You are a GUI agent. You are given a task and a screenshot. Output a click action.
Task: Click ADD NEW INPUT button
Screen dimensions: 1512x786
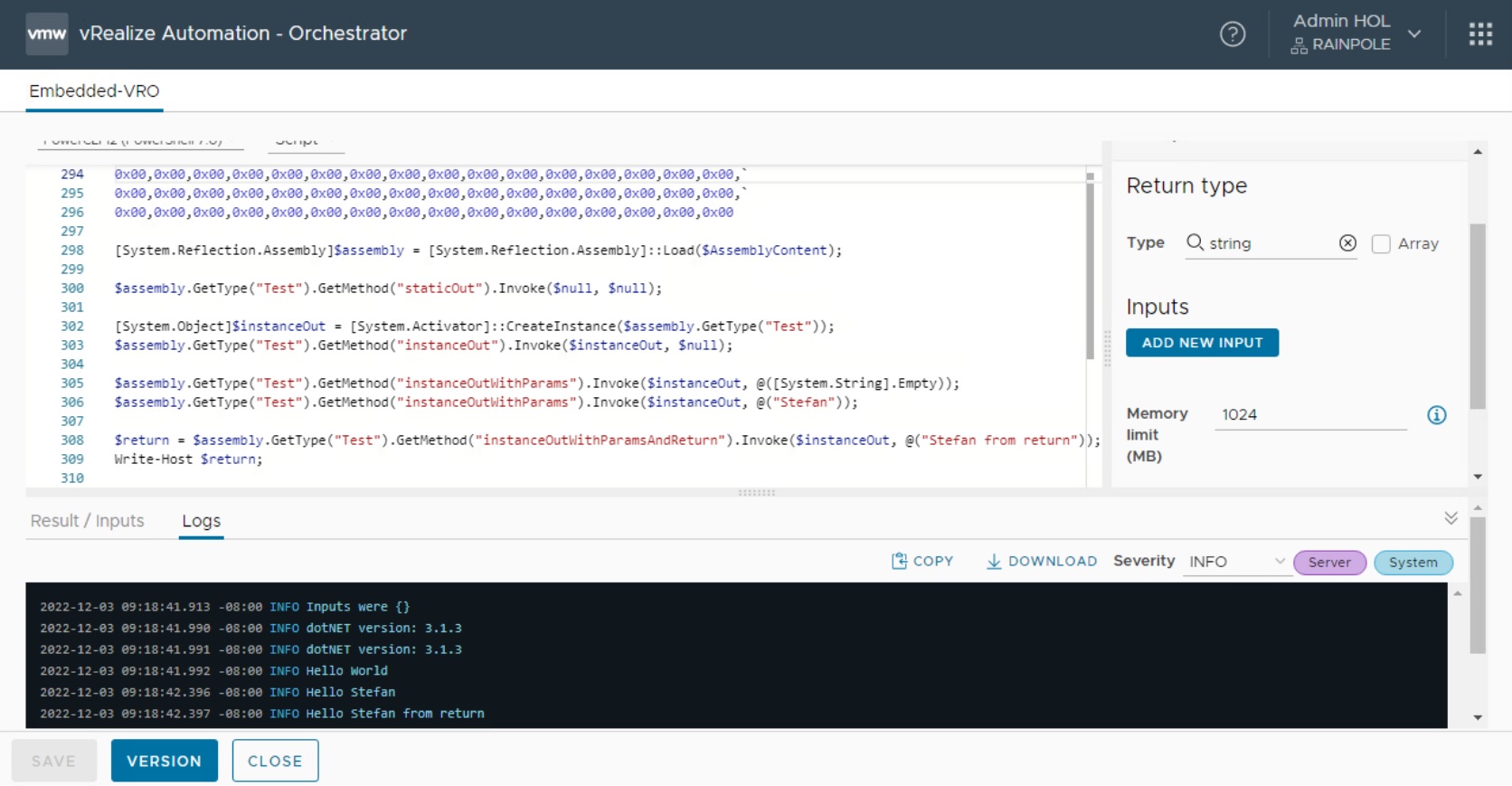(x=1202, y=343)
